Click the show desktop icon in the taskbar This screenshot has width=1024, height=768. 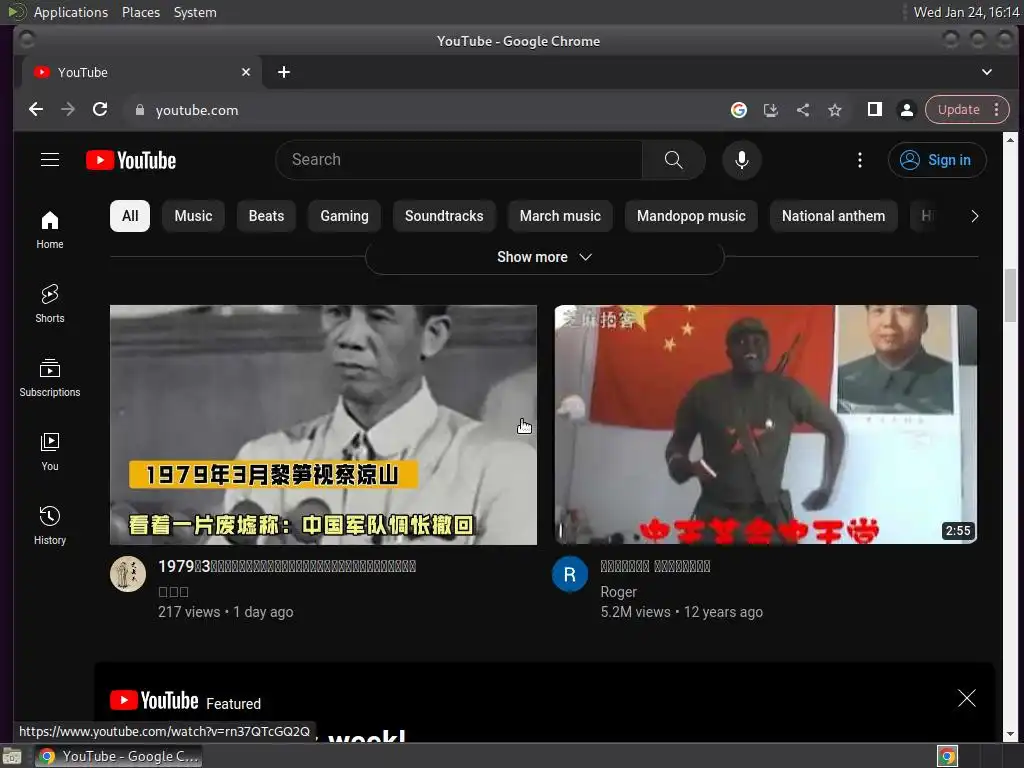(x=12, y=757)
